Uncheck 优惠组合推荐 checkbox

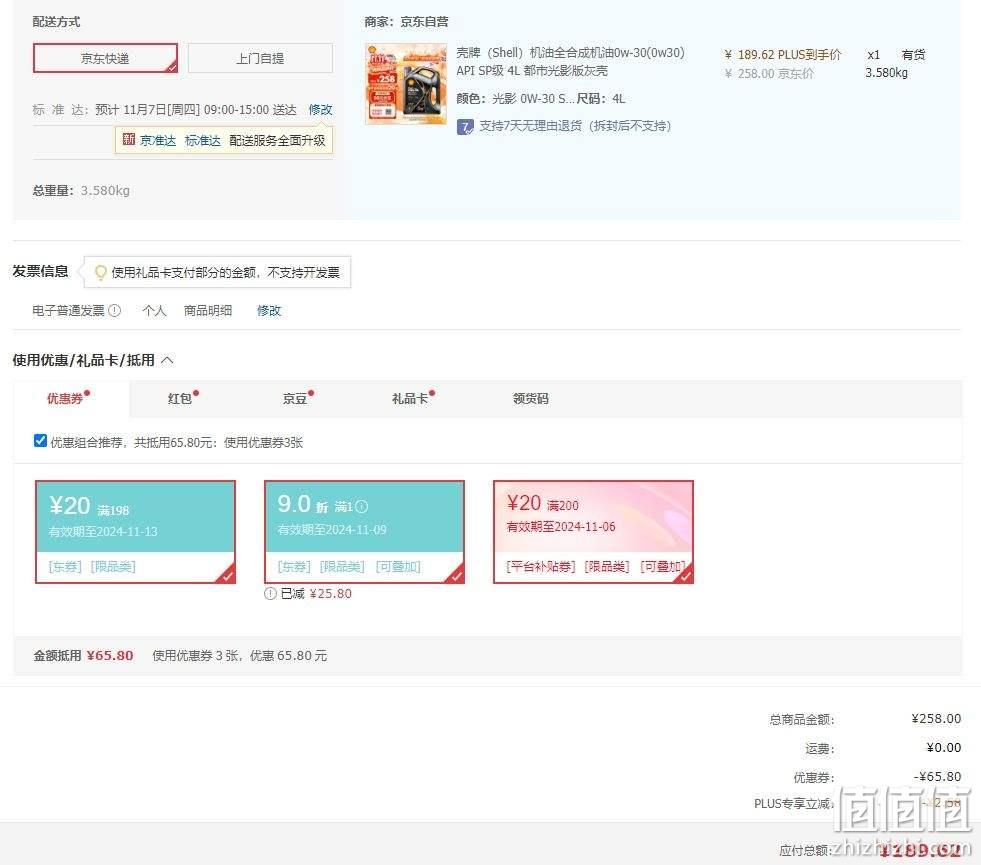[x=40, y=441]
